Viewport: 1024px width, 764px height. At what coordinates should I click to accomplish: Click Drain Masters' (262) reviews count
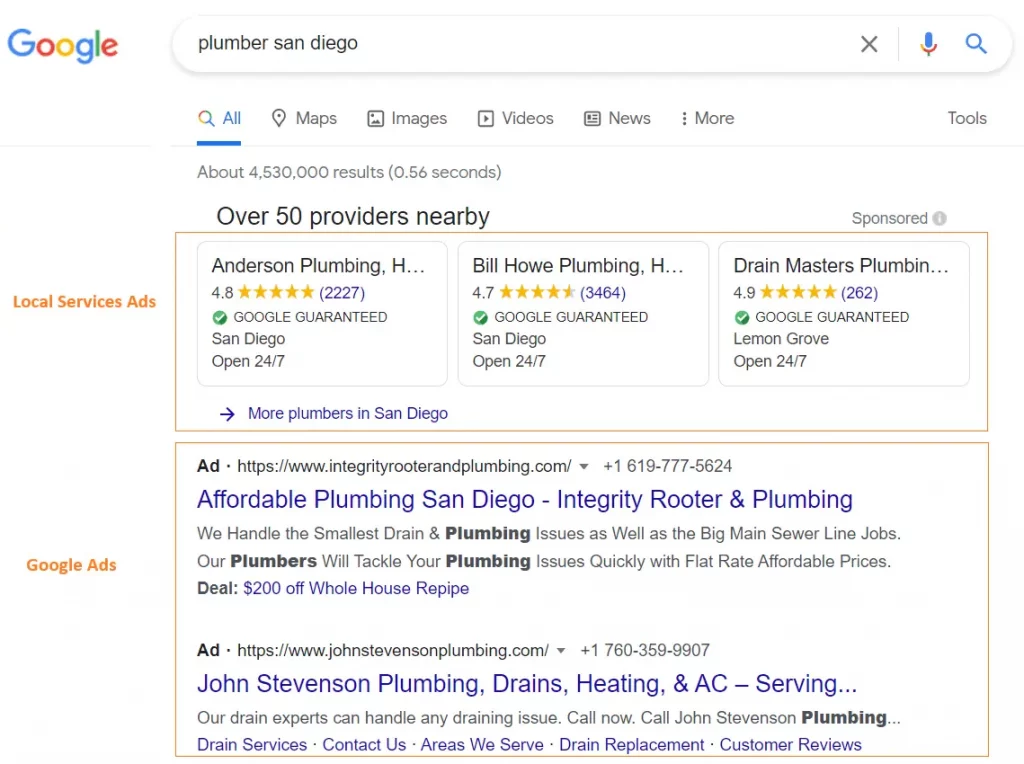point(859,293)
